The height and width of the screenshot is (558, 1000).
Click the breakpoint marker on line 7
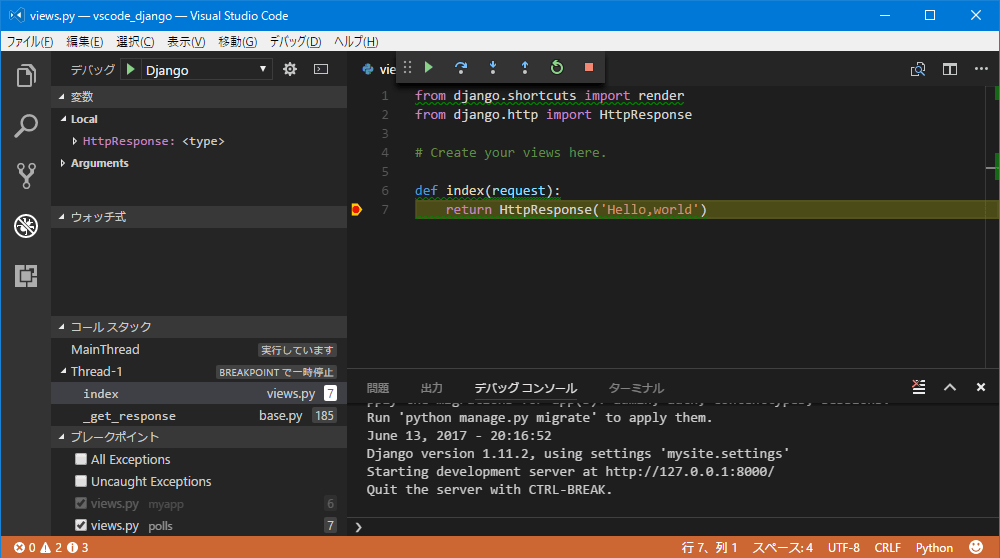coord(357,209)
